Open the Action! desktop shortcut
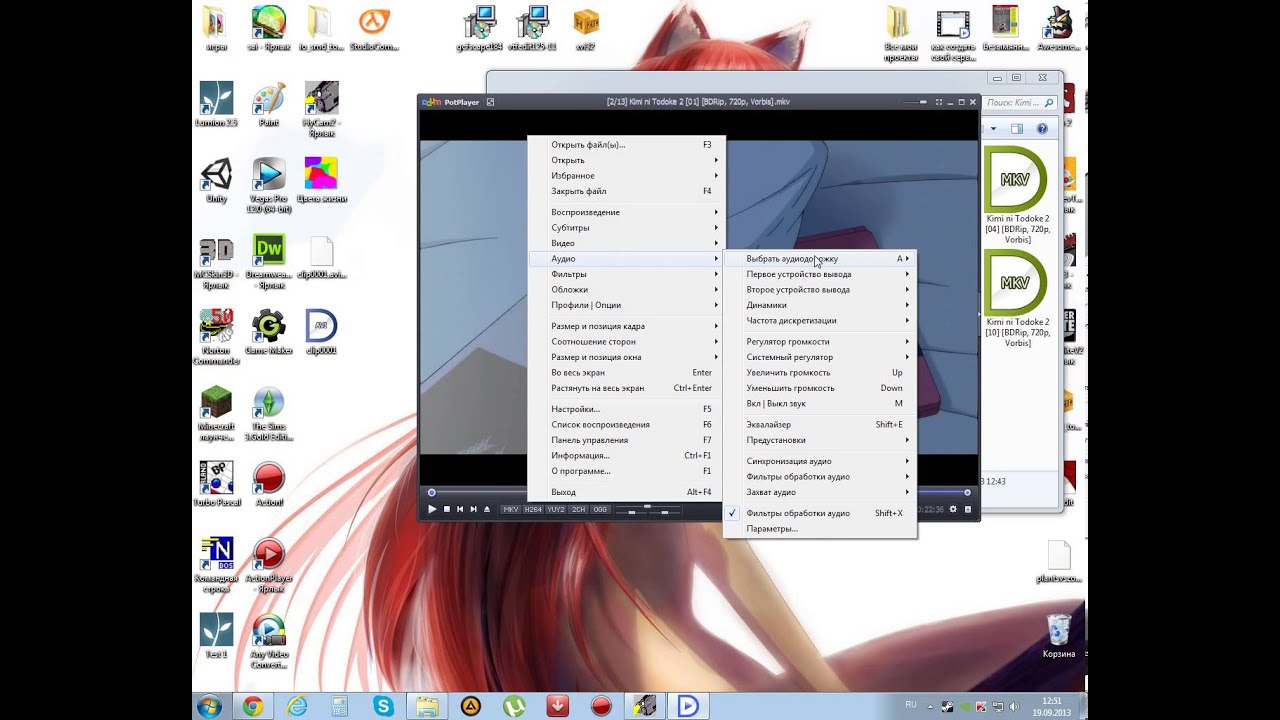The width and height of the screenshot is (1280, 720). point(269,484)
